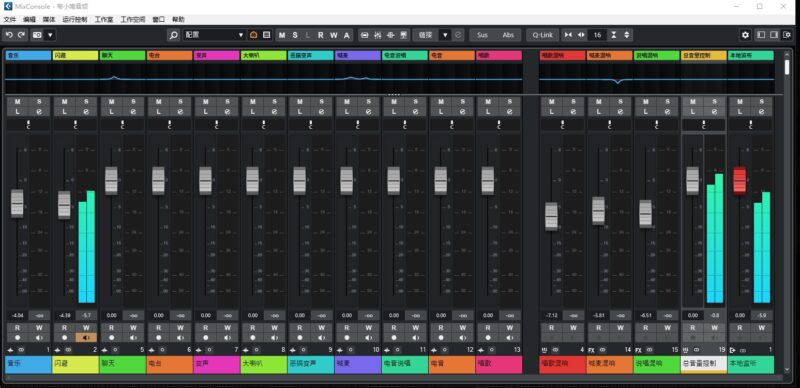
Task: Expand the arrow beside the snapshot camera
Action: pos(50,35)
